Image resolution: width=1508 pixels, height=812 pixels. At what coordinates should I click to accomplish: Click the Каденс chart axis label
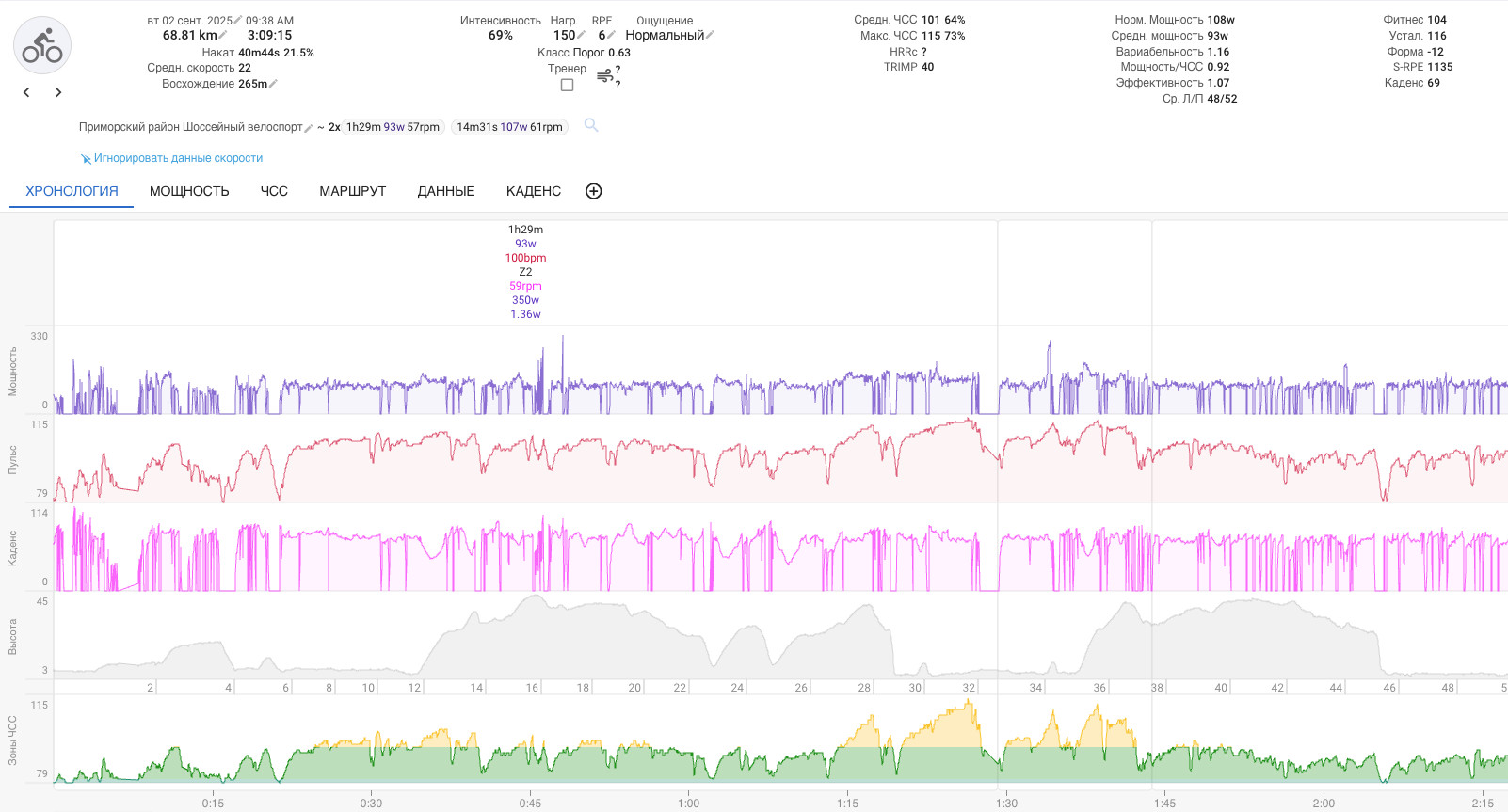click(x=13, y=548)
